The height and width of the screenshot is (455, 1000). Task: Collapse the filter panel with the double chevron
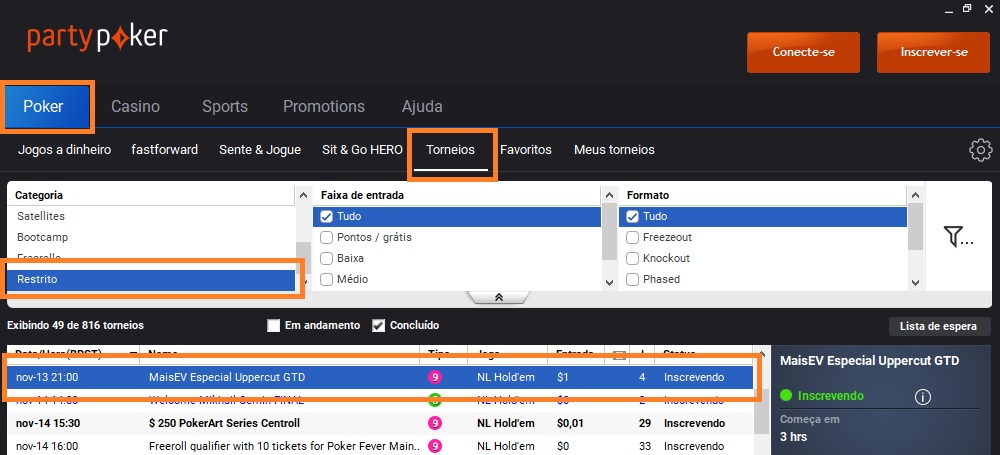click(x=499, y=297)
